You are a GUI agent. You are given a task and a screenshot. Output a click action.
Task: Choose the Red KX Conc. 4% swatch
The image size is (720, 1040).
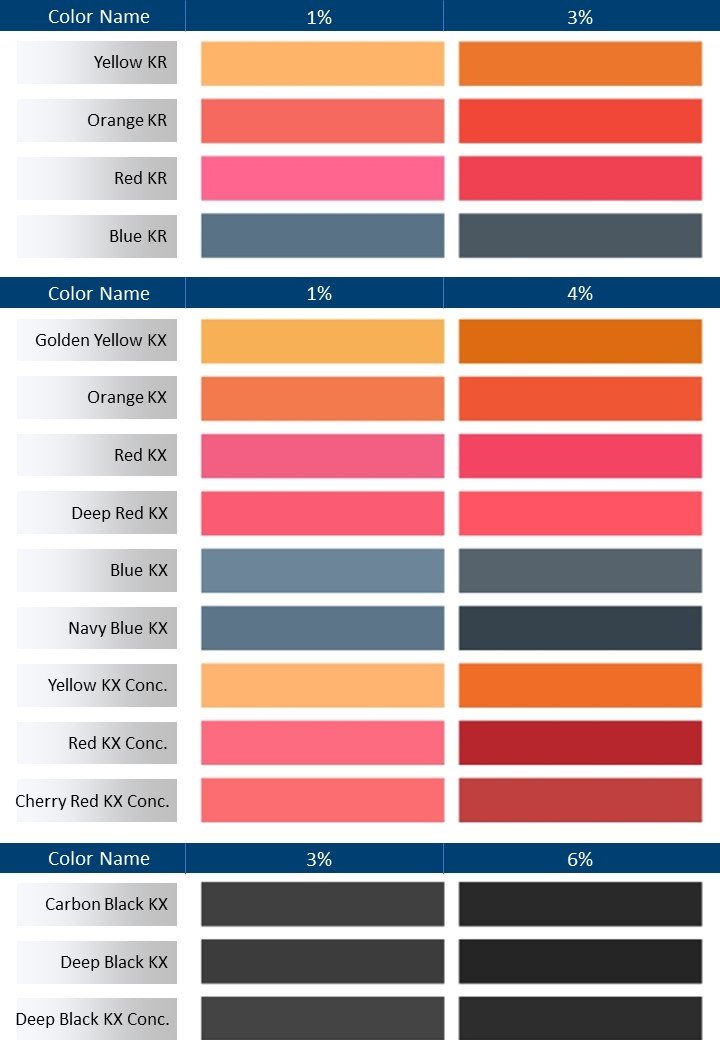point(580,743)
